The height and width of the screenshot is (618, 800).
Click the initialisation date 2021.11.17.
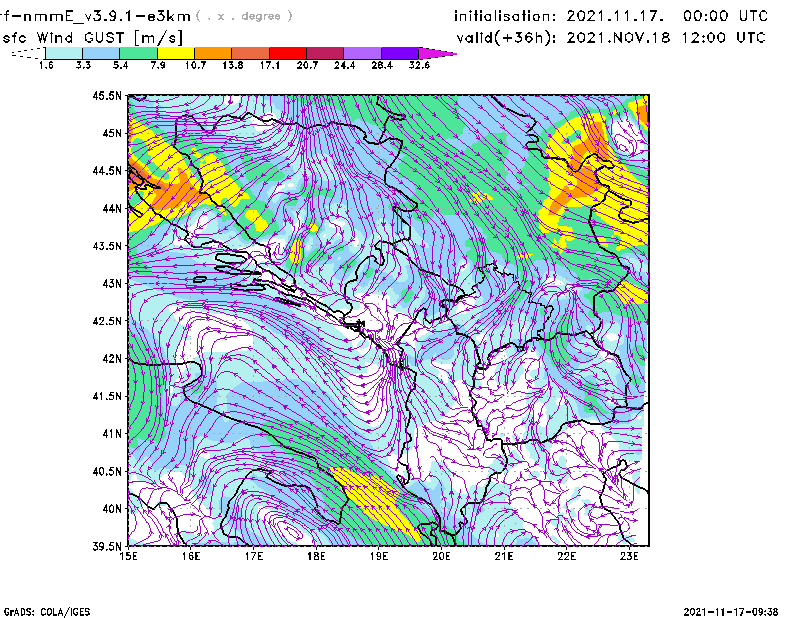615,16
